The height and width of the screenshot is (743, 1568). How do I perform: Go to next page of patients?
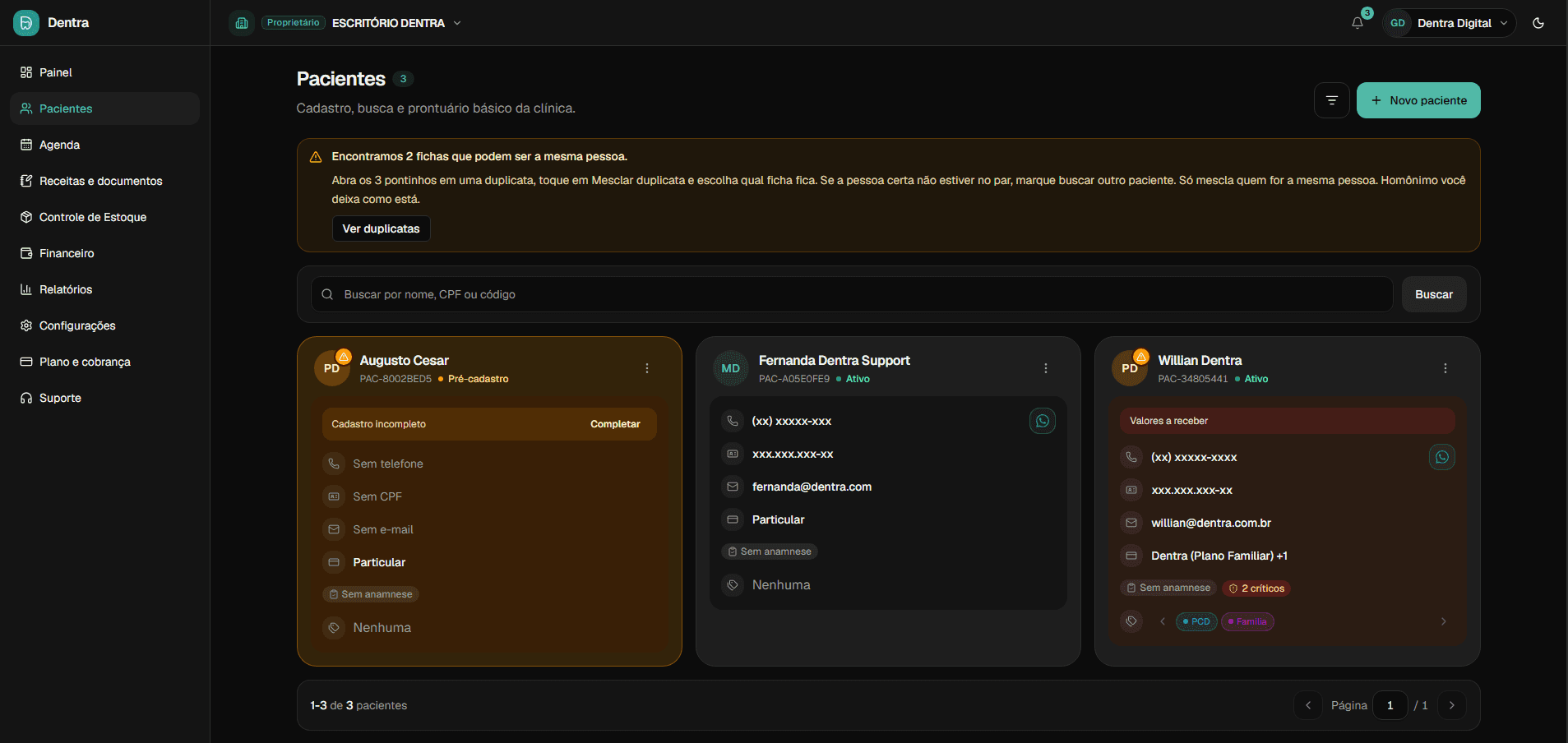coord(1452,705)
